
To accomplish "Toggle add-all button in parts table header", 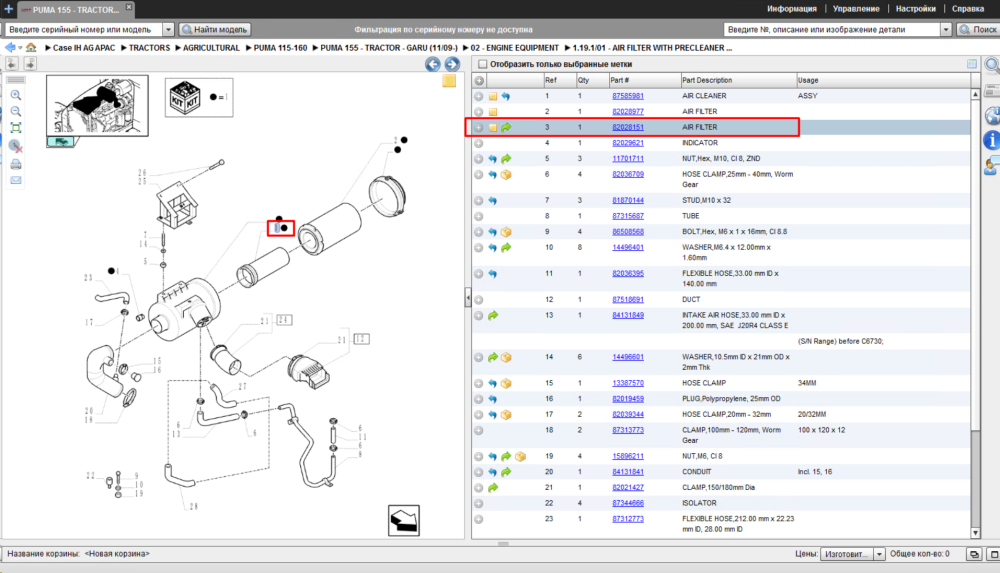I will (479, 80).
